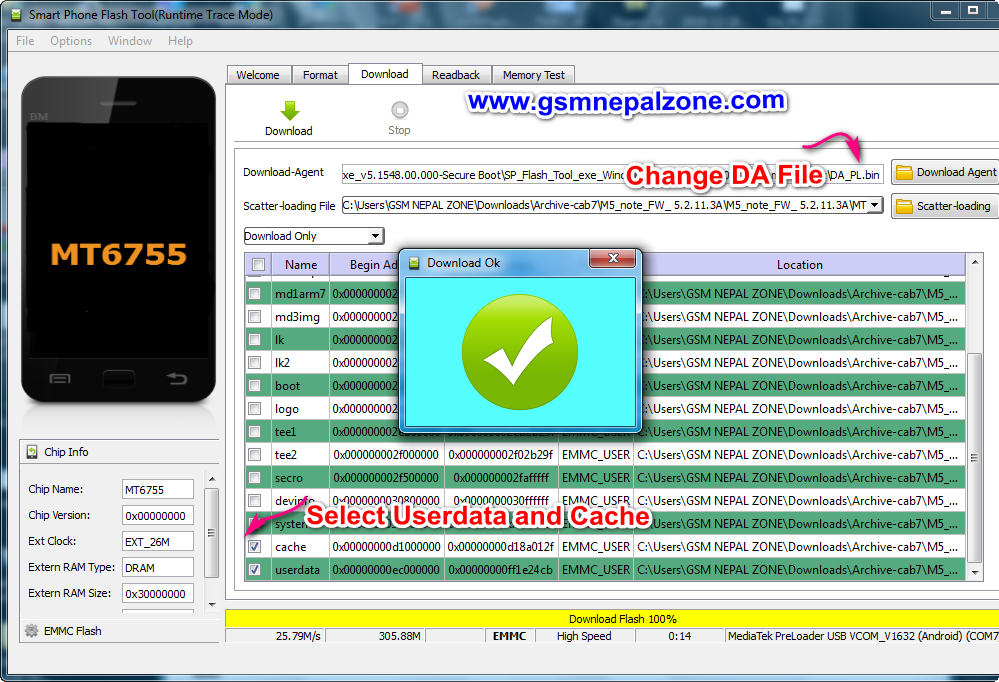Click the Location column header
Image resolution: width=999 pixels, height=682 pixels.
(800, 265)
